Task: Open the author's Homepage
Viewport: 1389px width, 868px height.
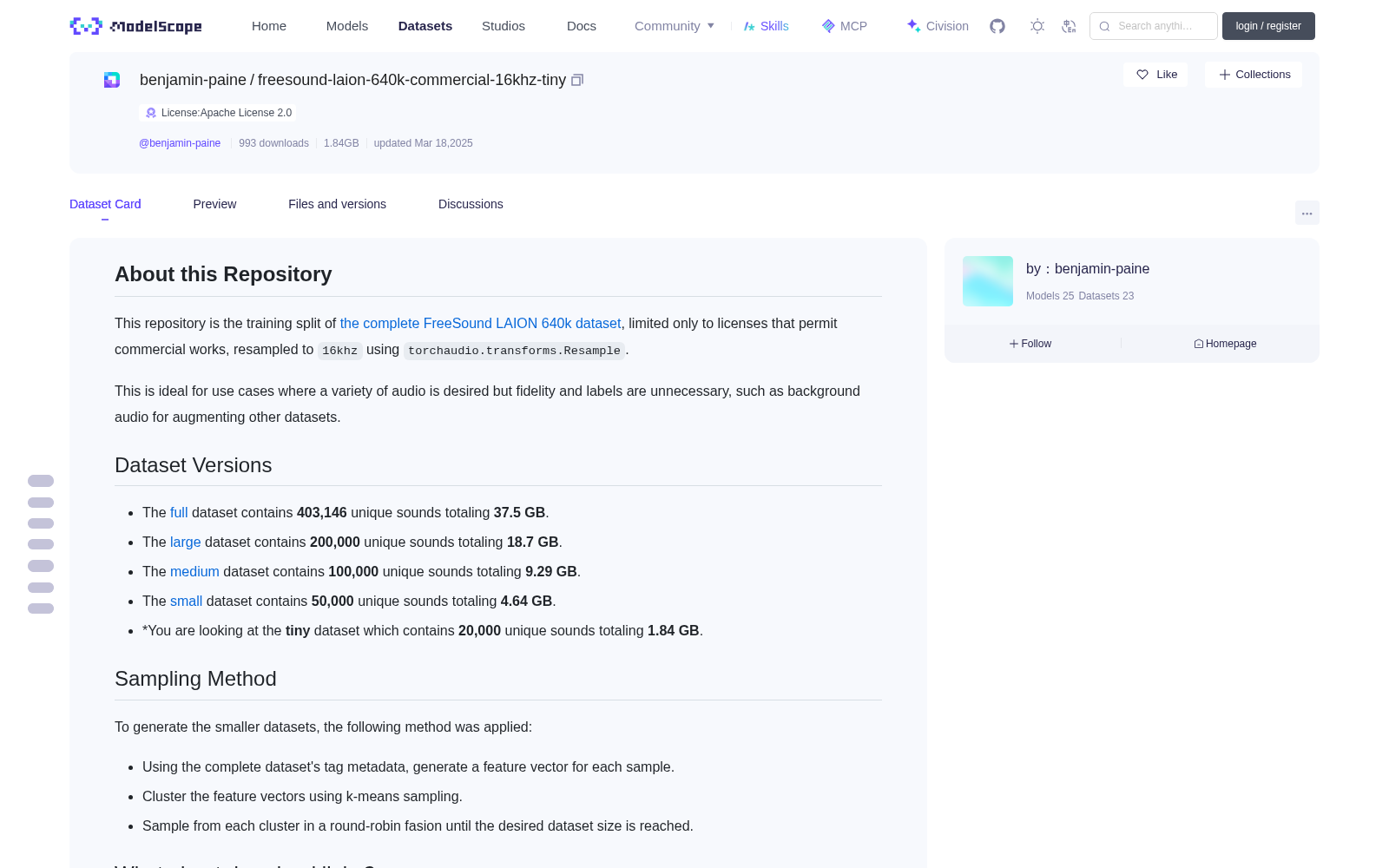Action: 1225,344
